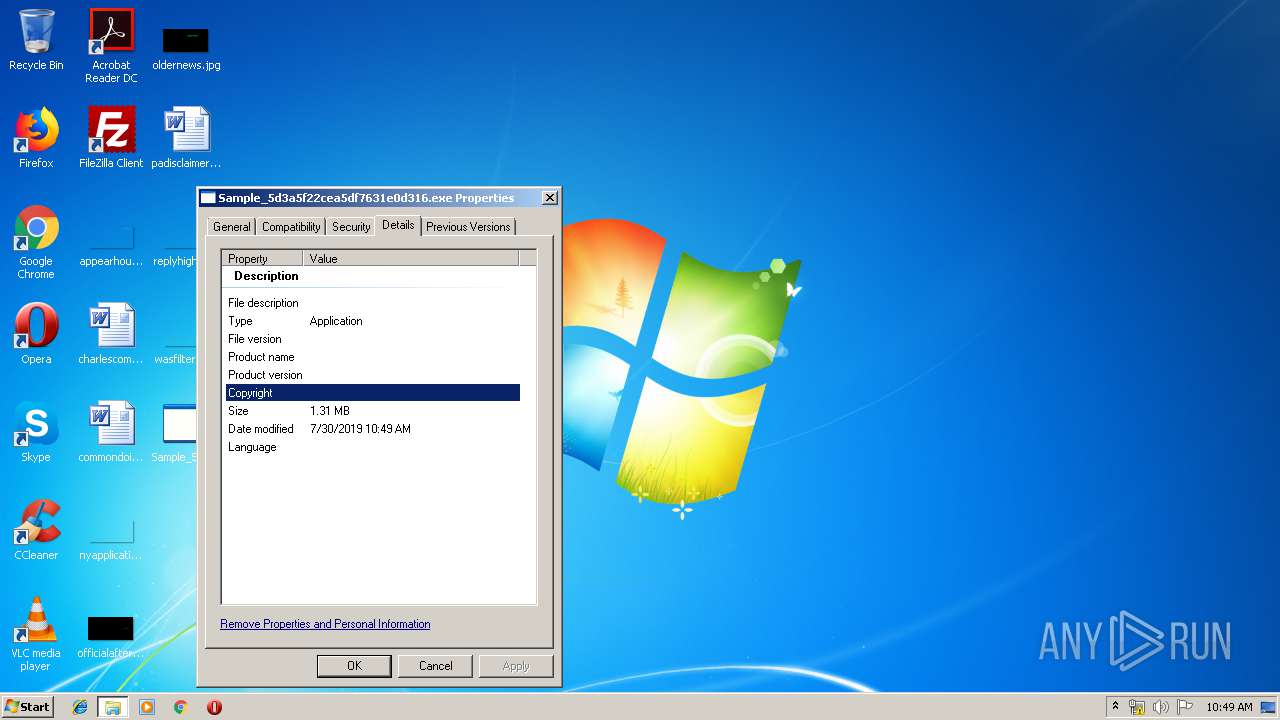This screenshot has width=1280, height=720.
Task: Select the File version row
Action: [x=373, y=339]
